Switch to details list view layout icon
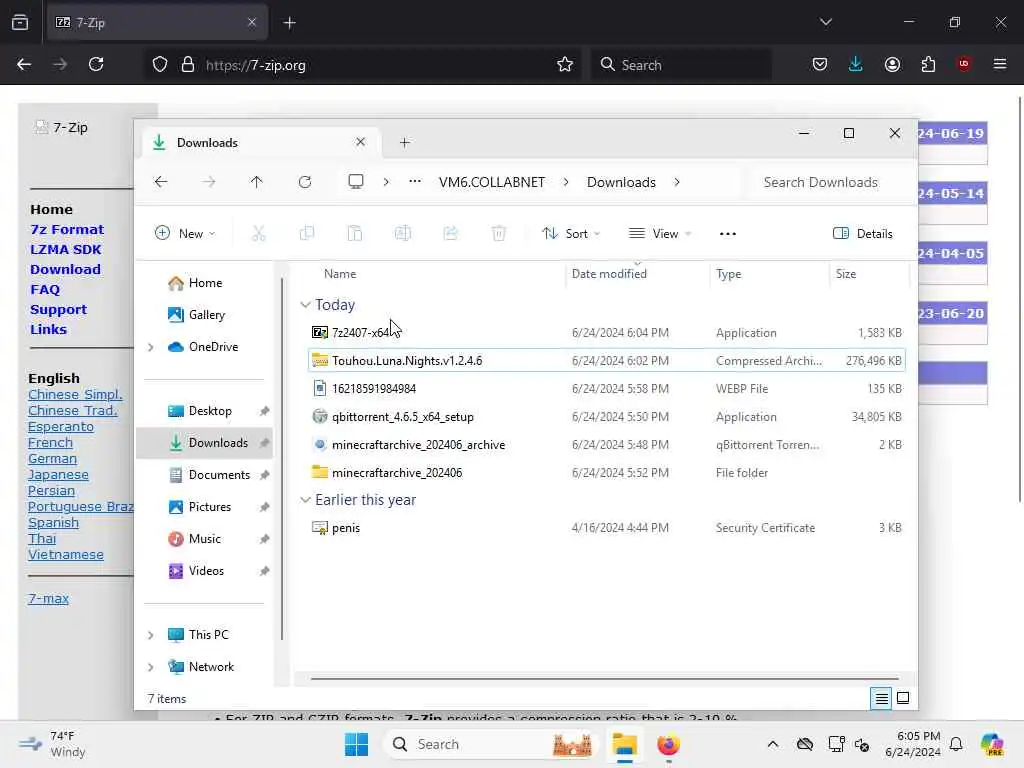 pos(882,698)
